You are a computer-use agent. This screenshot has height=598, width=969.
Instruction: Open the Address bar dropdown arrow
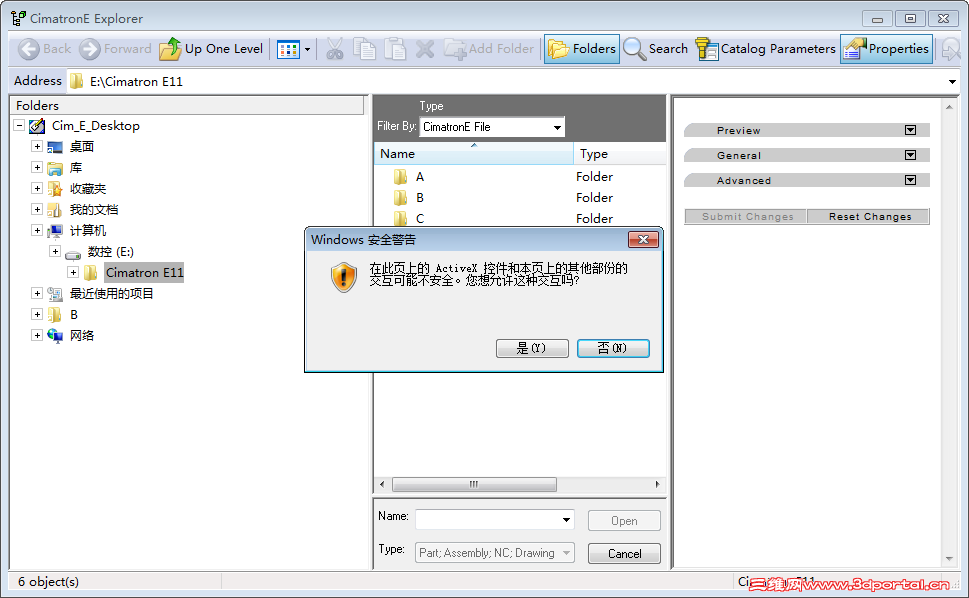click(952, 82)
